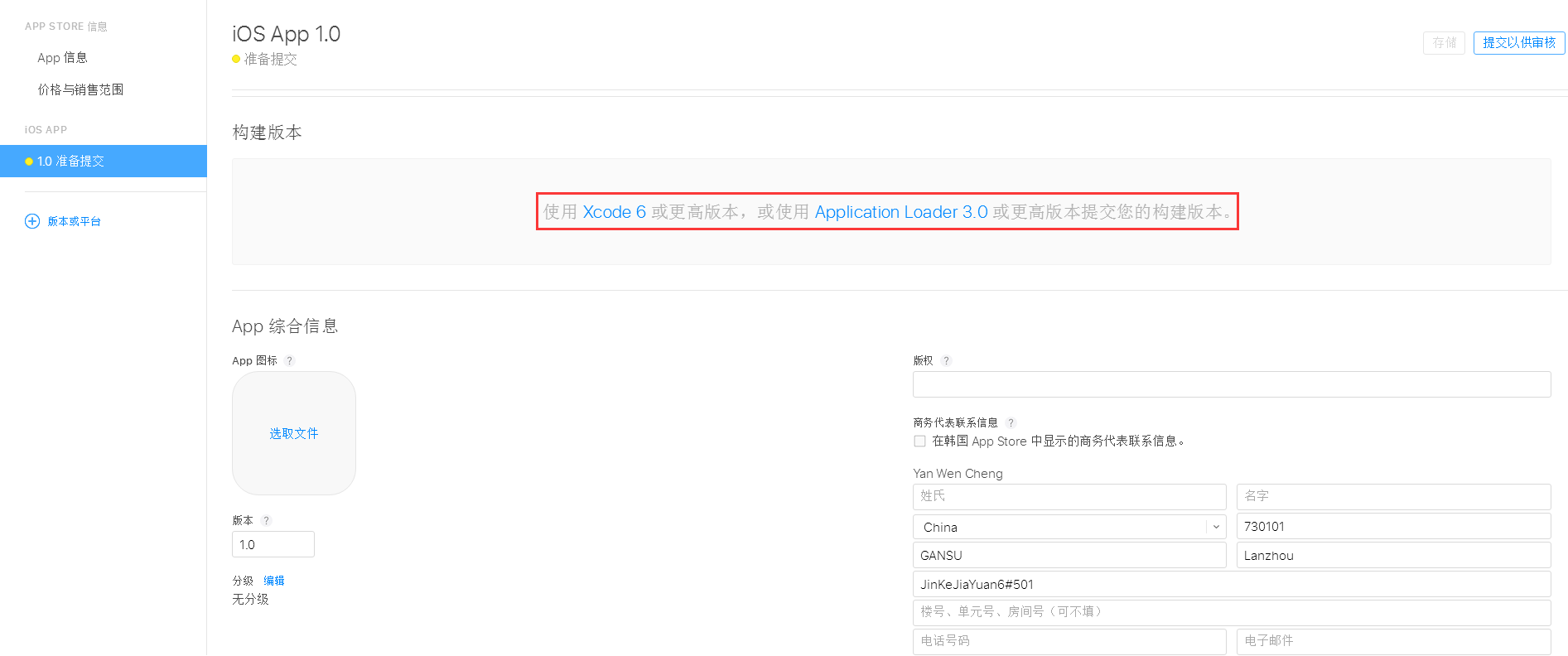Click 版本或平台 link

(74, 221)
